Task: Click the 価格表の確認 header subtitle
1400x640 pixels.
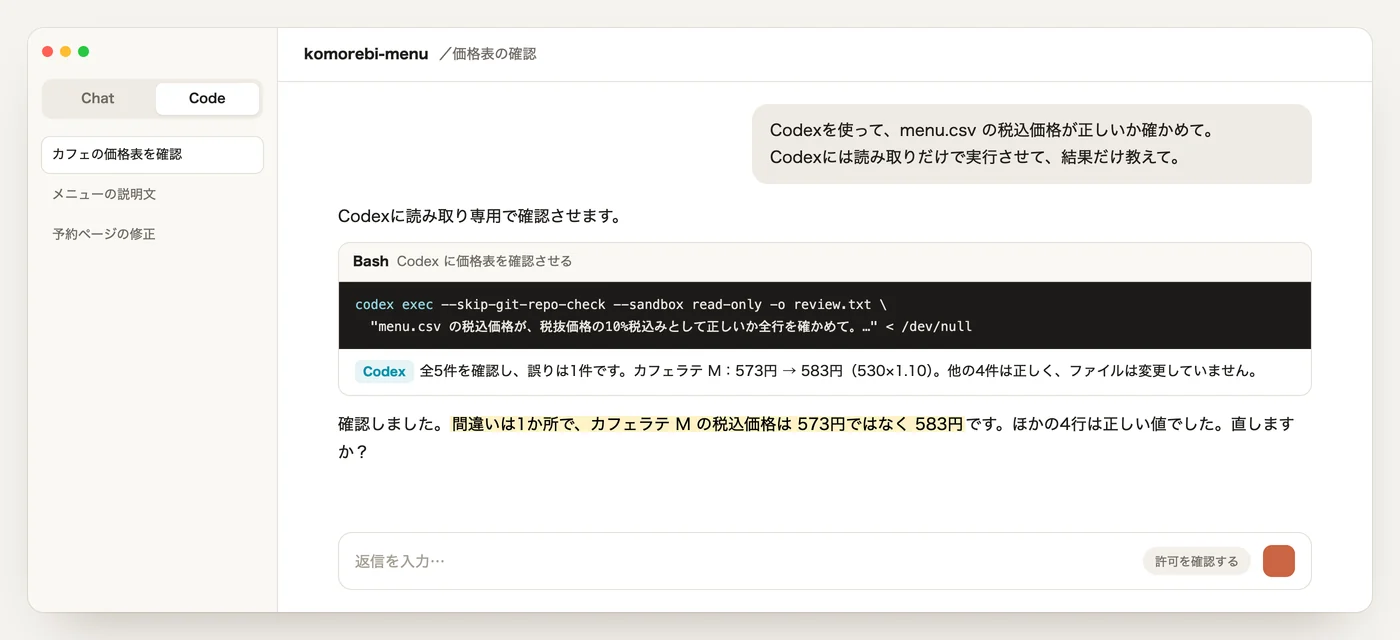Action: [488, 54]
